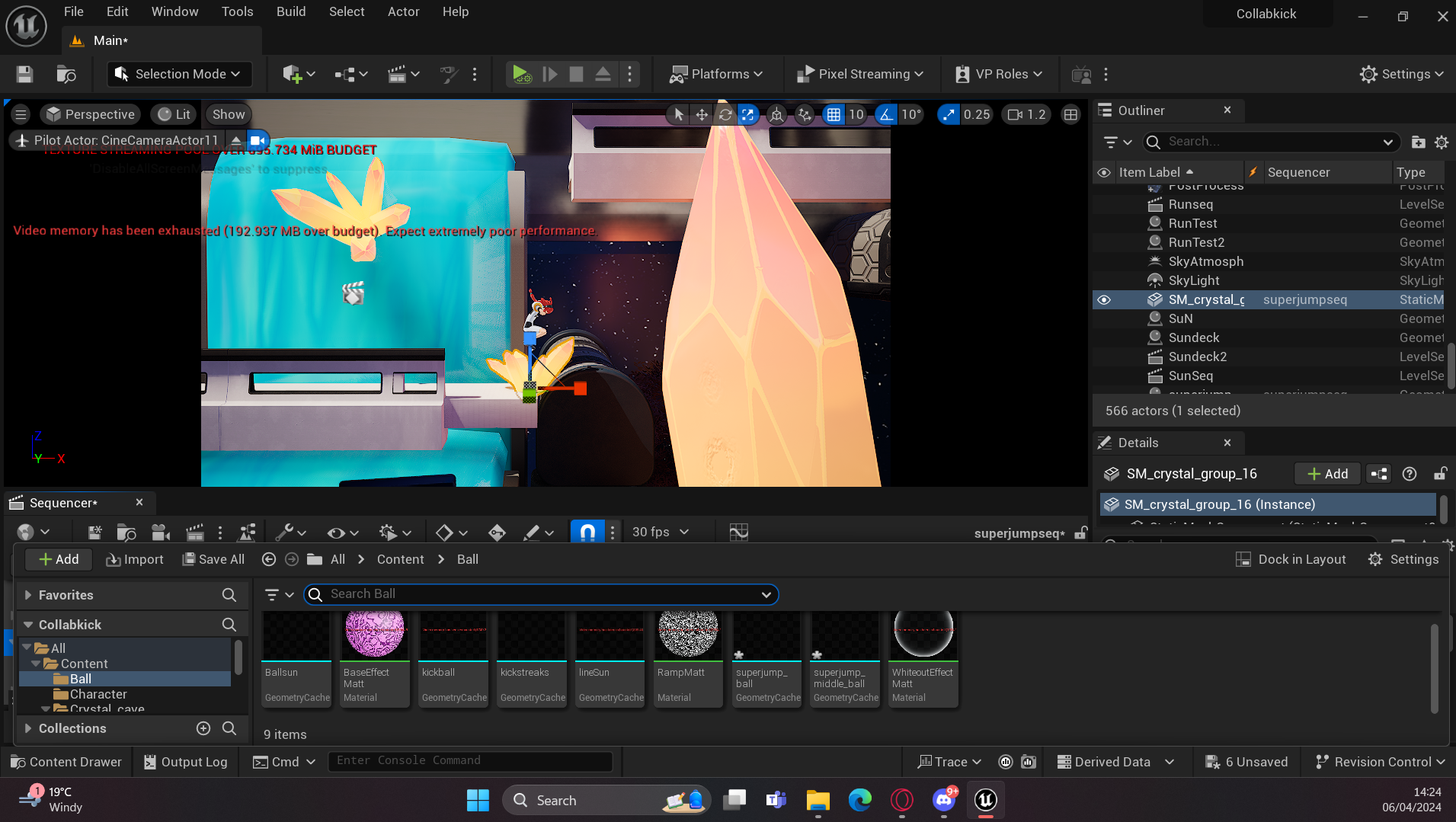
Task: Create new folder in Outliner
Action: pos(1418,142)
